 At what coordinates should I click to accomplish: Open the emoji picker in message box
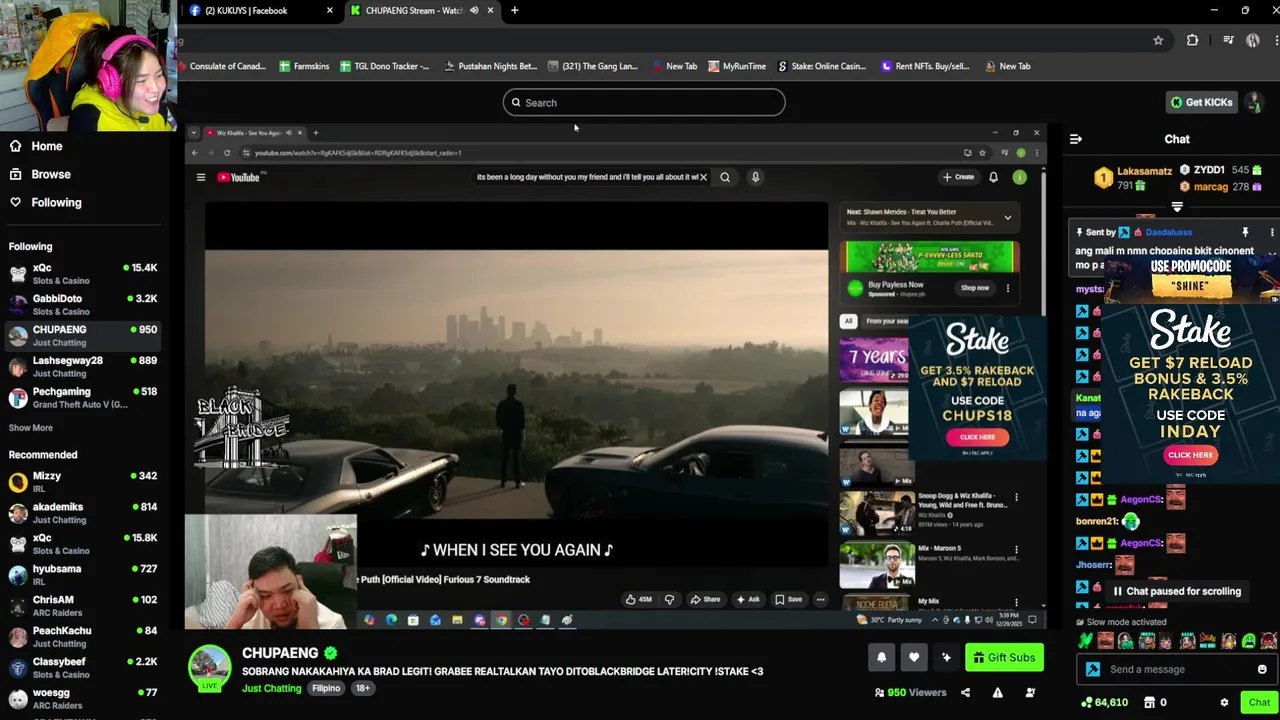(1262, 669)
